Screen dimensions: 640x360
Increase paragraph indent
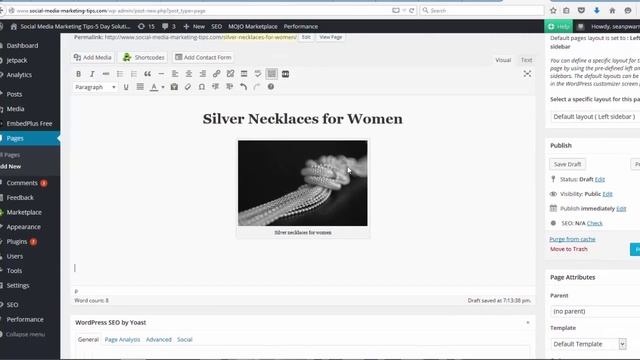229,87
